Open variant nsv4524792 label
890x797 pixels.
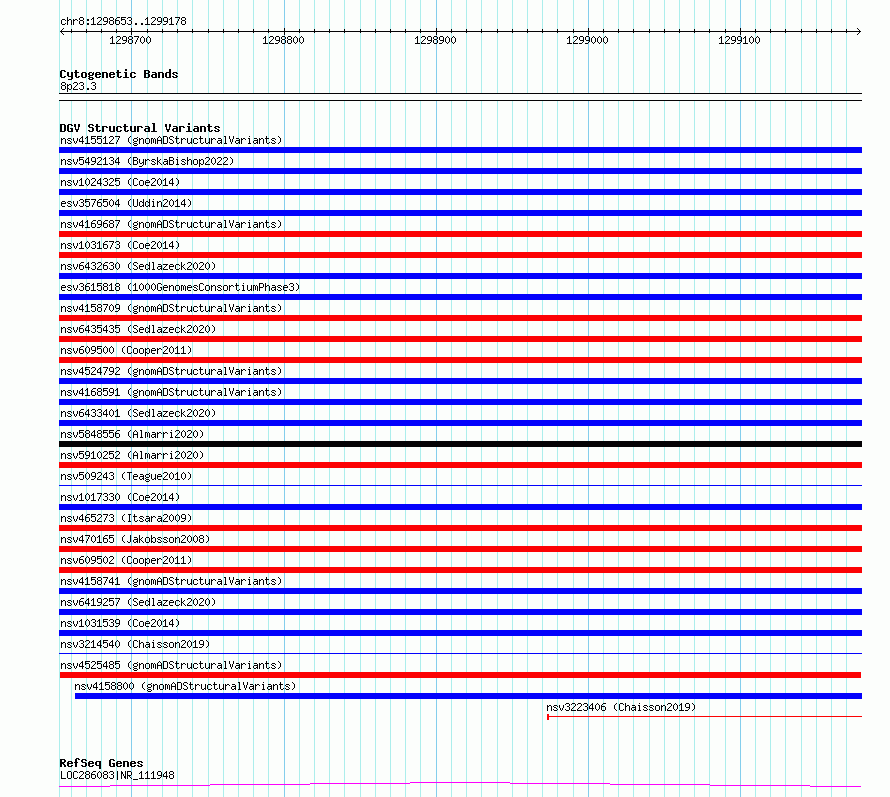click(x=171, y=371)
